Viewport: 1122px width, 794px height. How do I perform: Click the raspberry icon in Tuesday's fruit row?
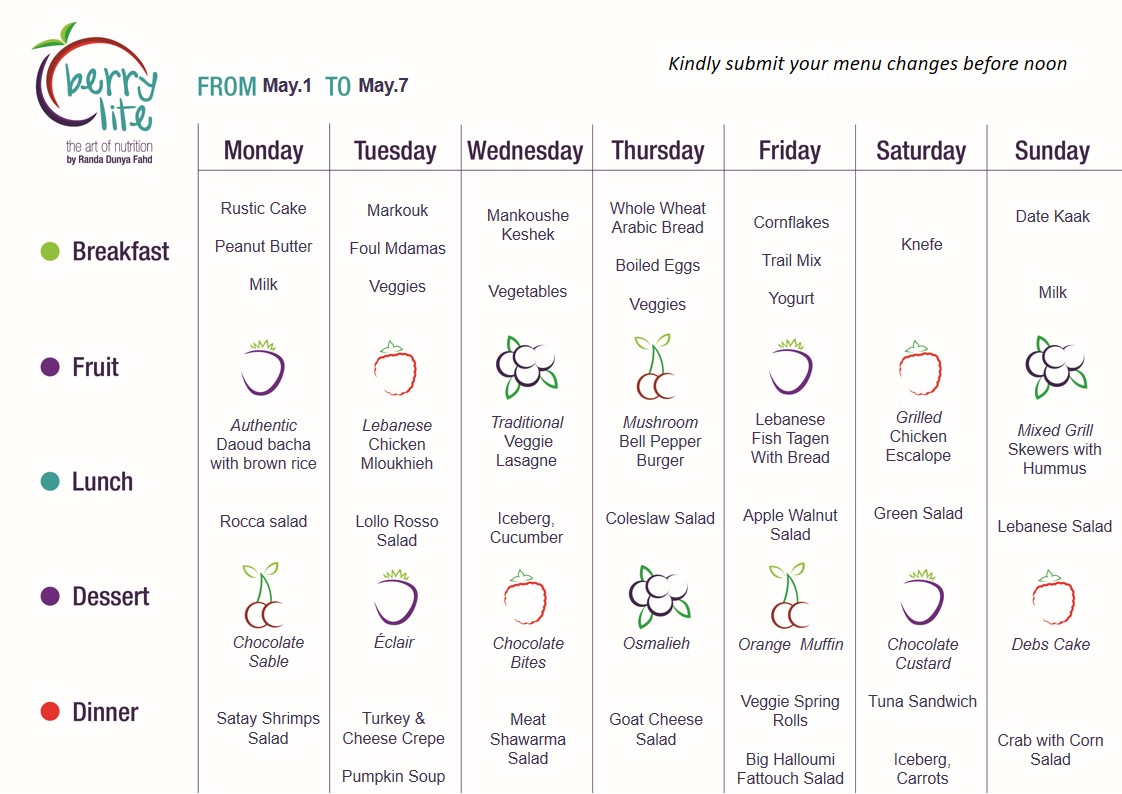coord(395,368)
